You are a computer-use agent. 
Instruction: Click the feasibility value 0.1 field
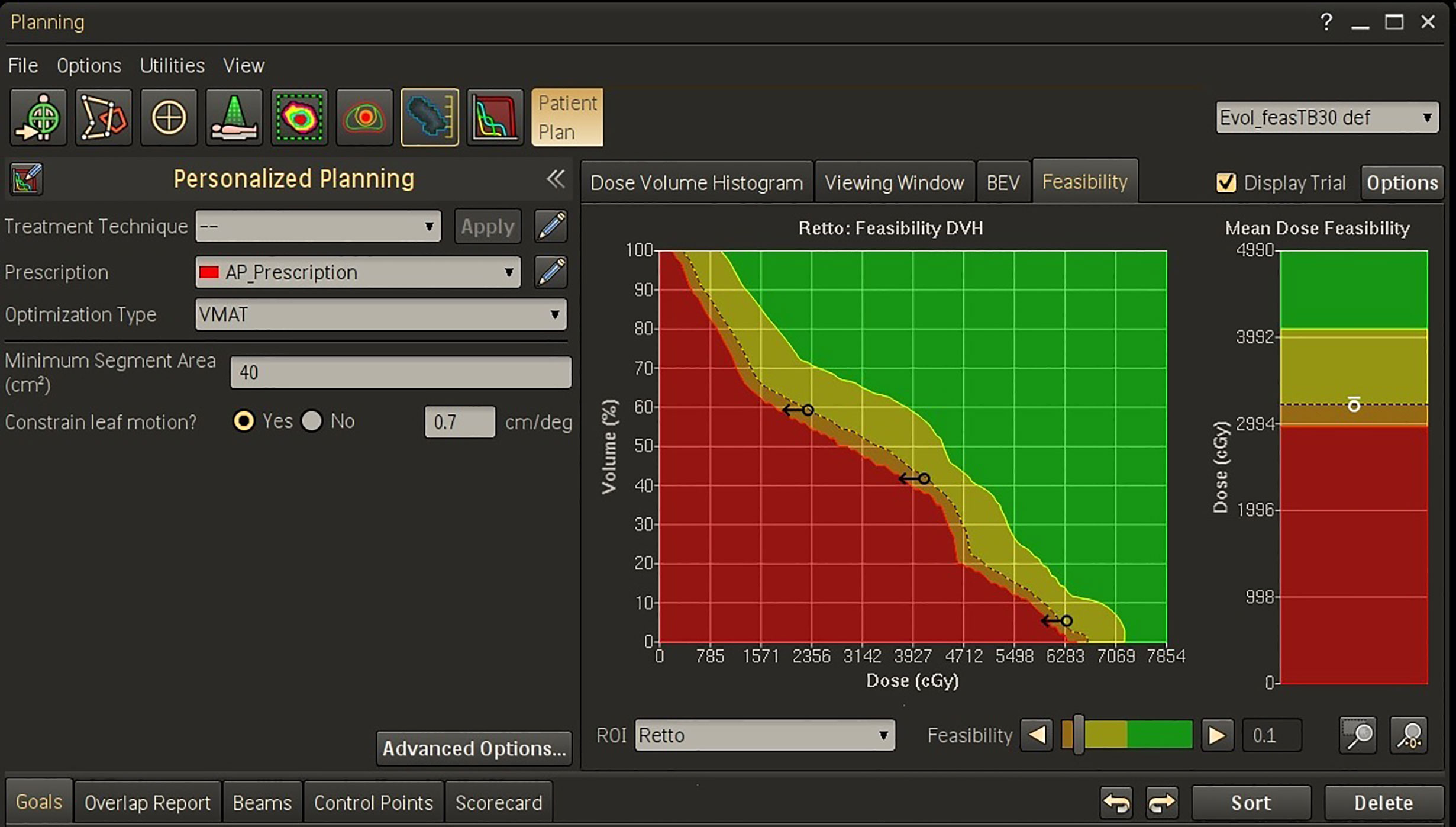pos(1271,735)
